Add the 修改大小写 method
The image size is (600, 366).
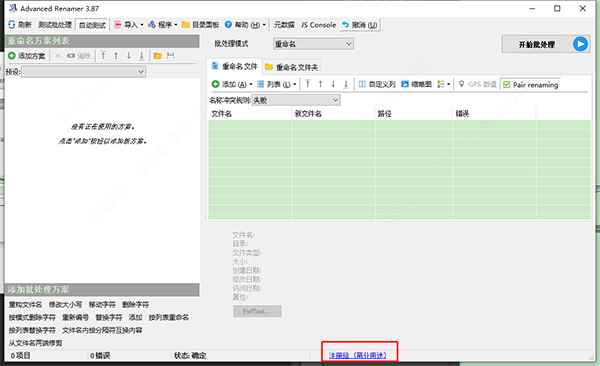pos(65,305)
